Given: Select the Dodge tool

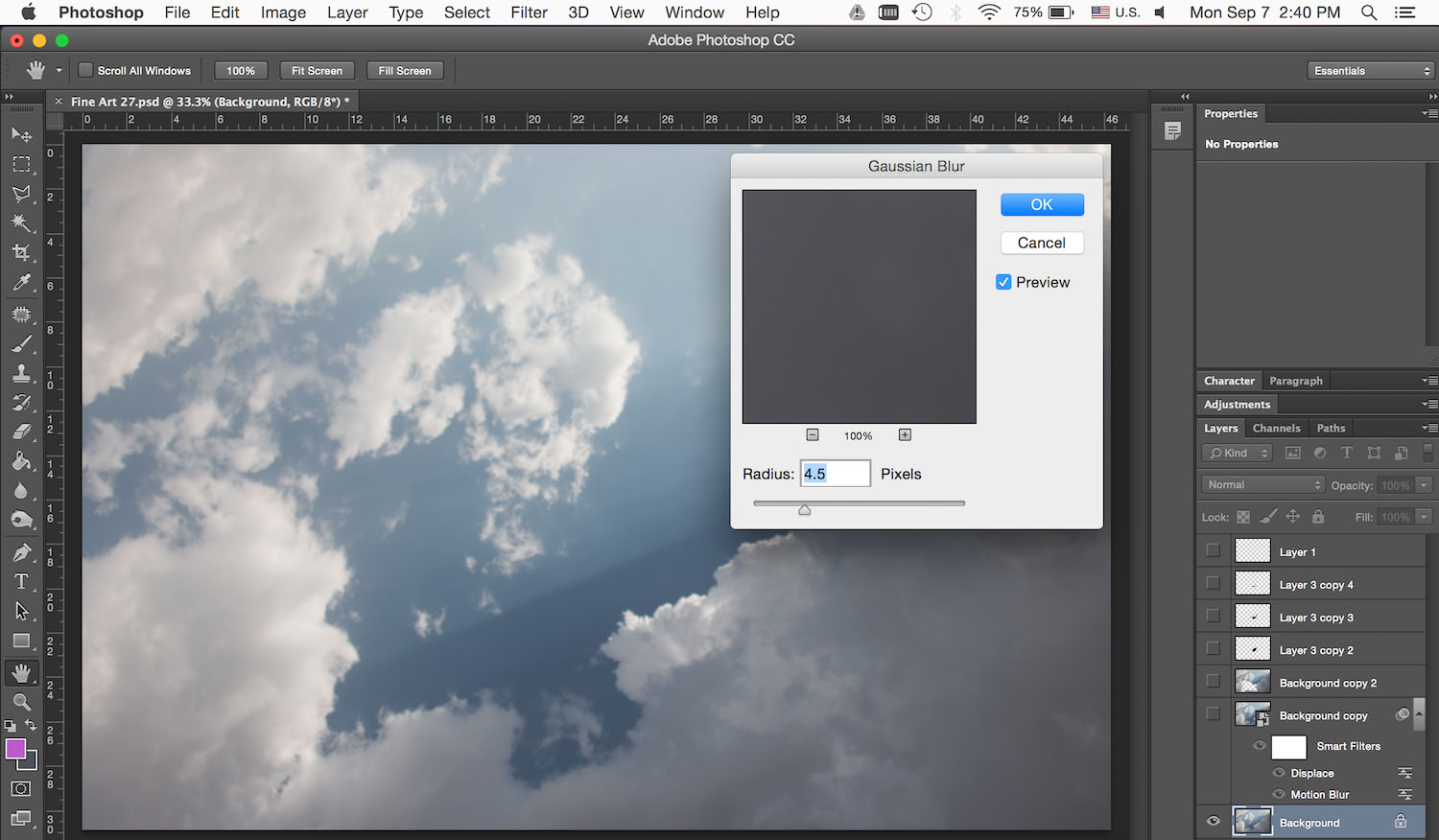Looking at the screenshot, I should (x=21, y=521).
